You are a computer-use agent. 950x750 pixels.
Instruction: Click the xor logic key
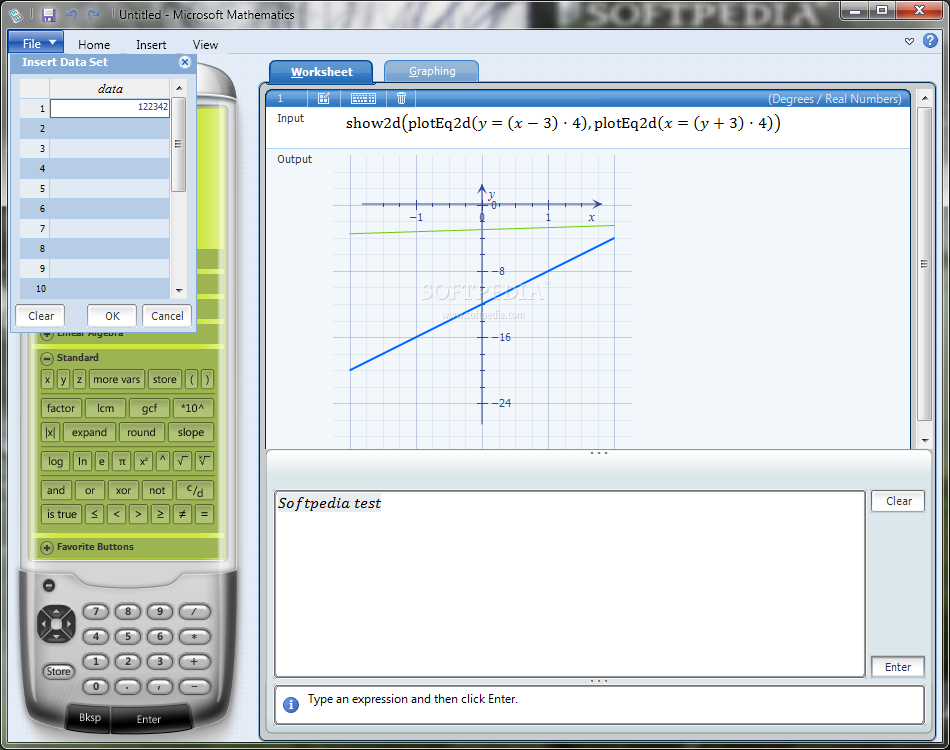[123, 491]
